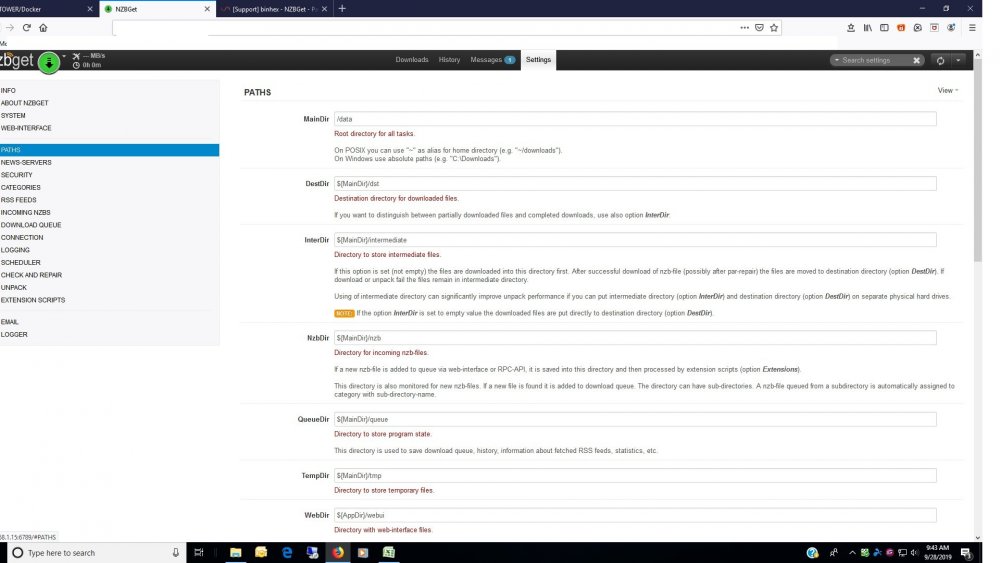This screenshot has height=563, width=1000.
Task: Clear the Search settings box with the X
Action: 916,60
